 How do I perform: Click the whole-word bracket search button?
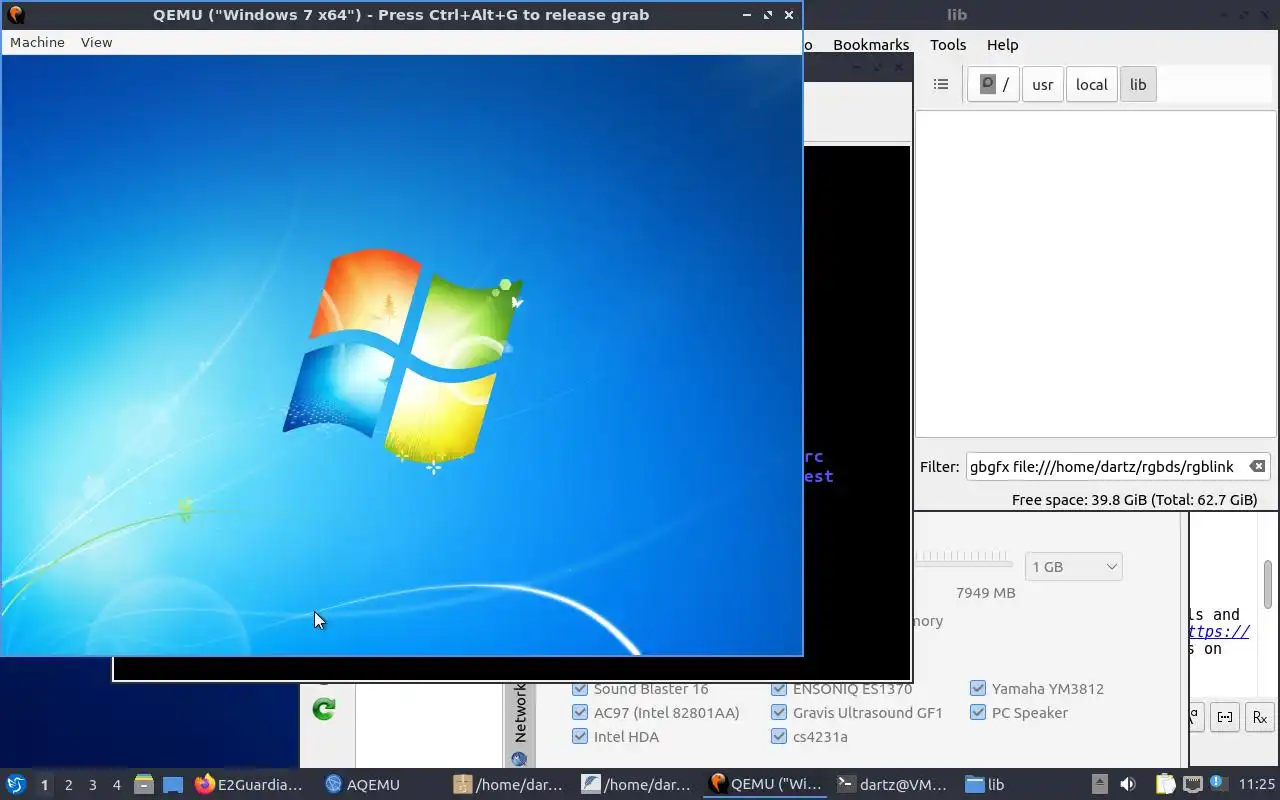[x=1225, y=717]
